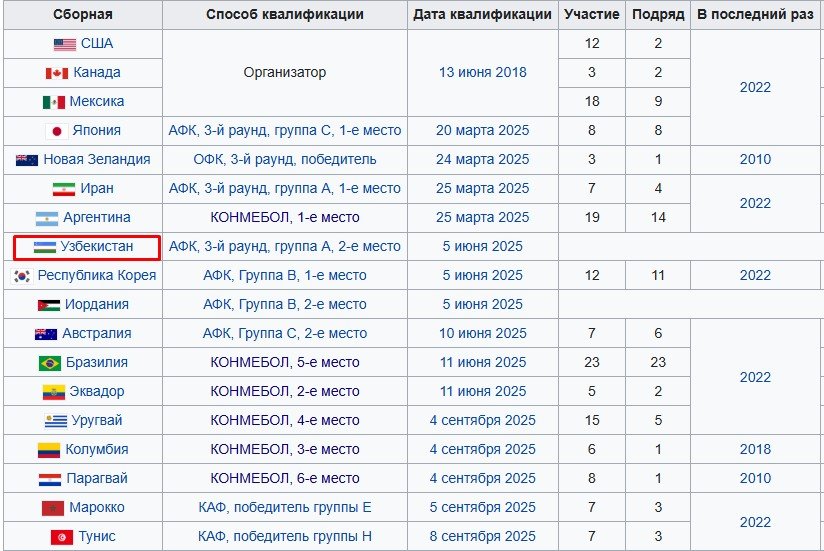Click the Australia flag icon
The image size is (824, 551).
pyautogui.click(x=46, y=334)
